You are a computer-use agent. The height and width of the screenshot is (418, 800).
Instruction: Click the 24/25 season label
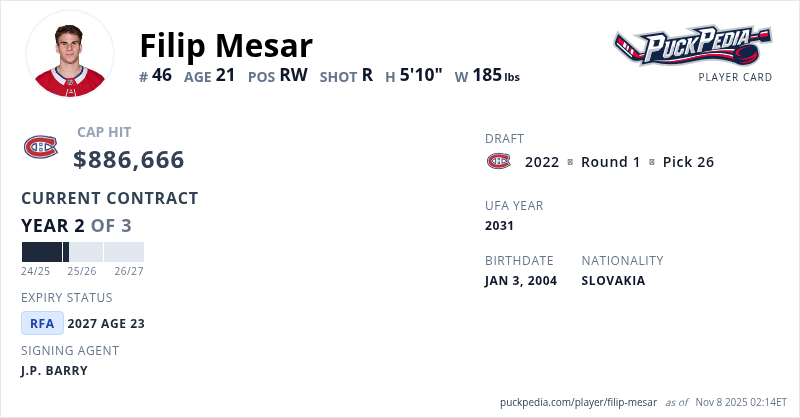(35, 271)
